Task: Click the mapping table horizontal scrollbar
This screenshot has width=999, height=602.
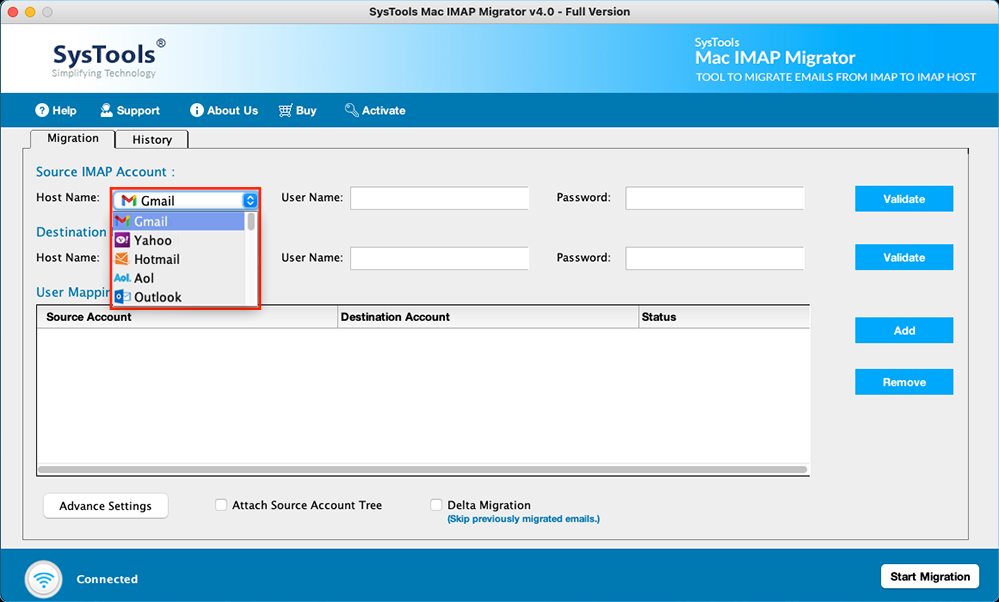Action: [422, 470]
